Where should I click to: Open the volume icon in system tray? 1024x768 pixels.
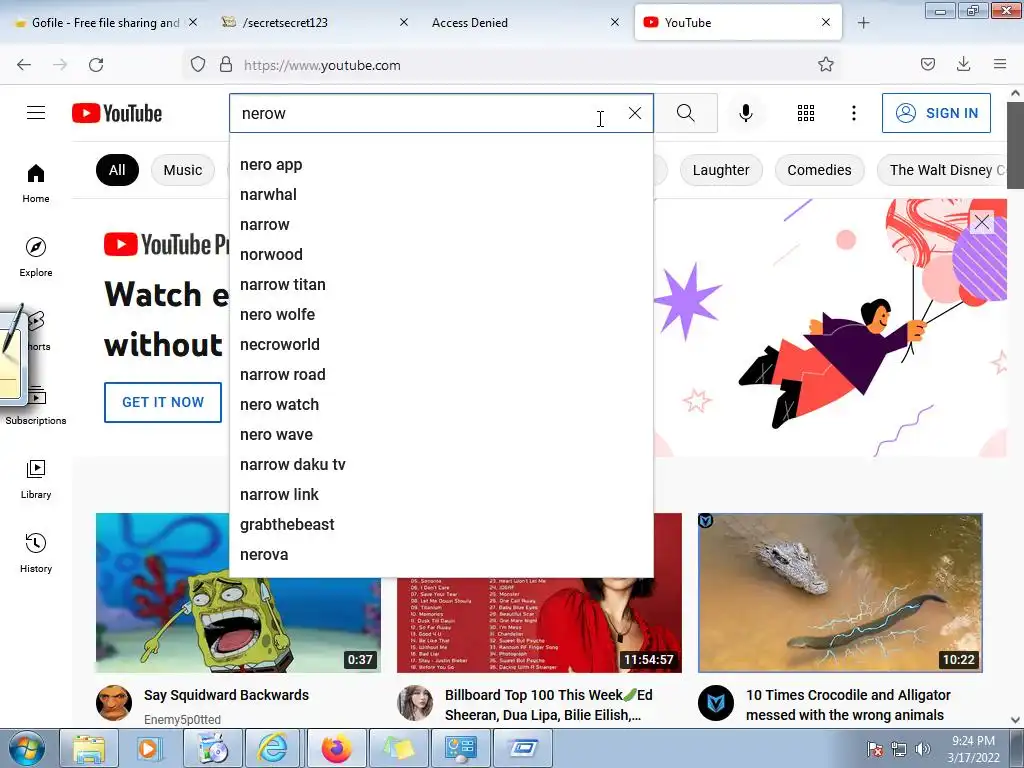922,749
